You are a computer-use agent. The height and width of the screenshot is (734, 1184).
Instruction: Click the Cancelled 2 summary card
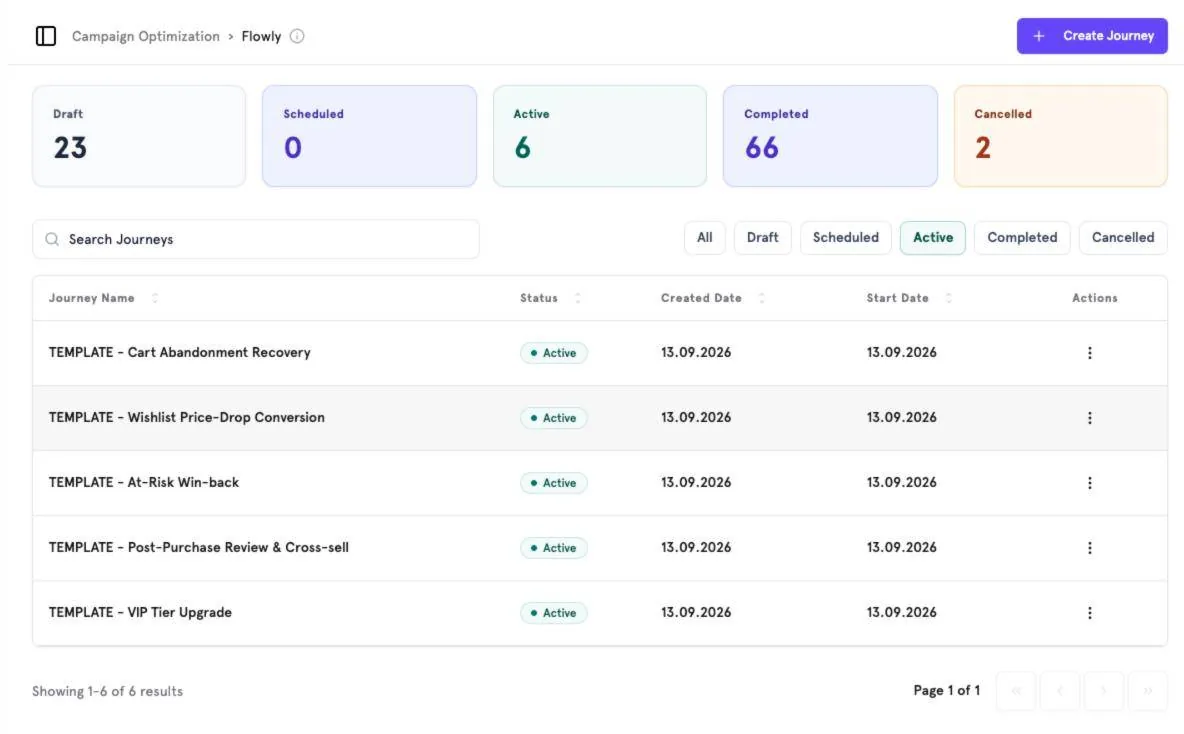point(1061,136)
